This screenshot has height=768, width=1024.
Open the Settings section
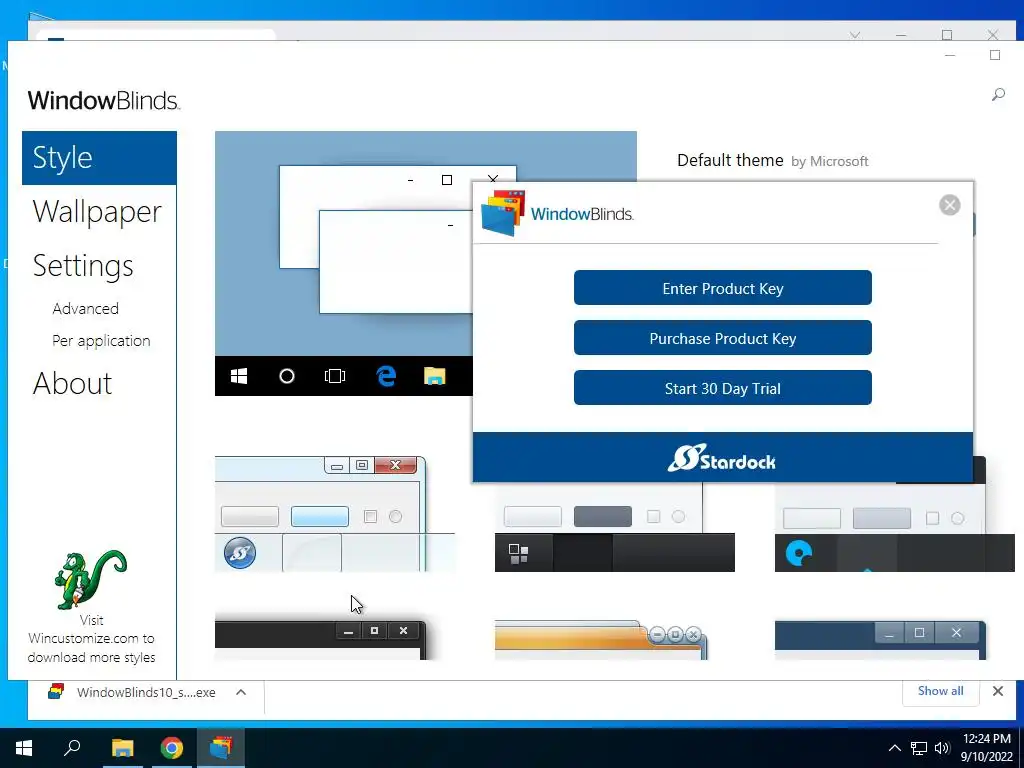click(83, 266)
